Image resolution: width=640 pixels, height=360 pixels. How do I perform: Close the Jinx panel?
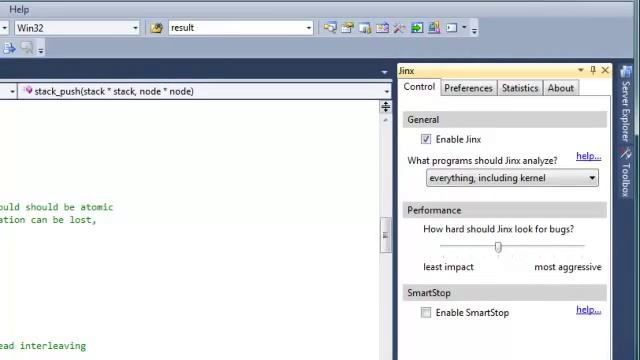[605, 70]
